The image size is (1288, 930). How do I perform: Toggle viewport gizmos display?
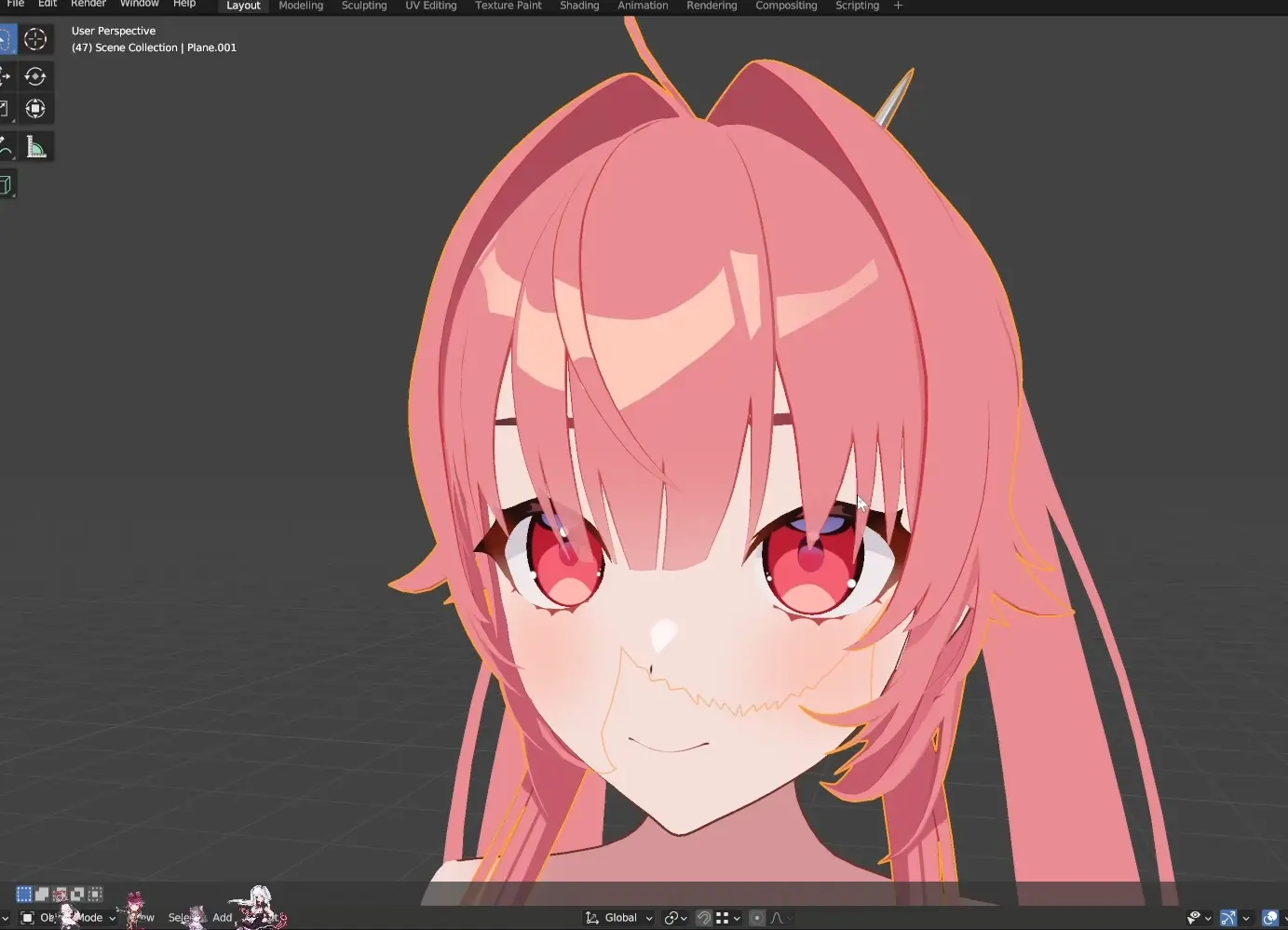1228,918
